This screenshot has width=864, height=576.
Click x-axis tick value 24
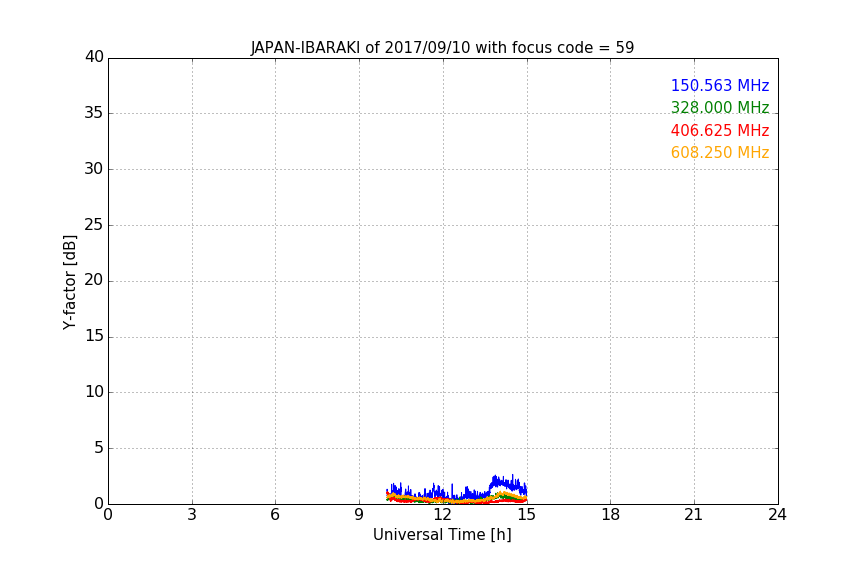(x=777, y=515)
